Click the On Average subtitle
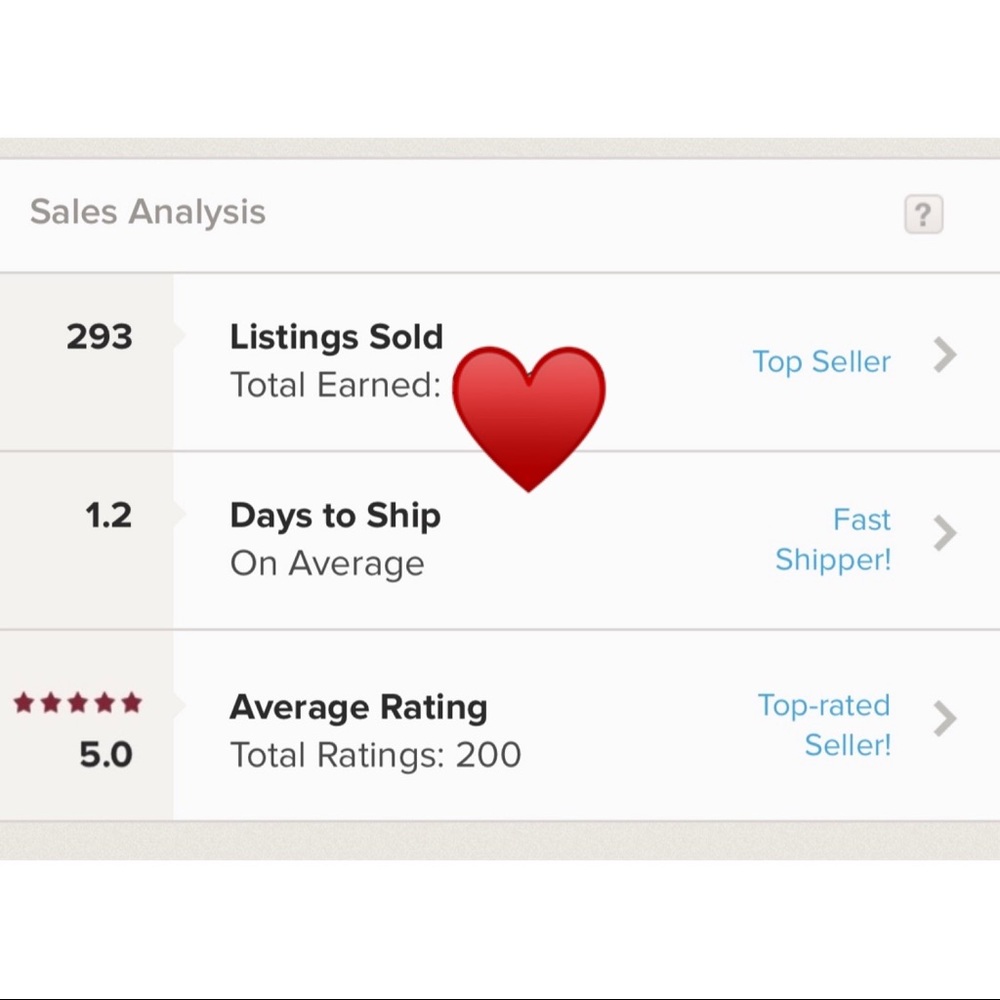 [x=327, y=564]
